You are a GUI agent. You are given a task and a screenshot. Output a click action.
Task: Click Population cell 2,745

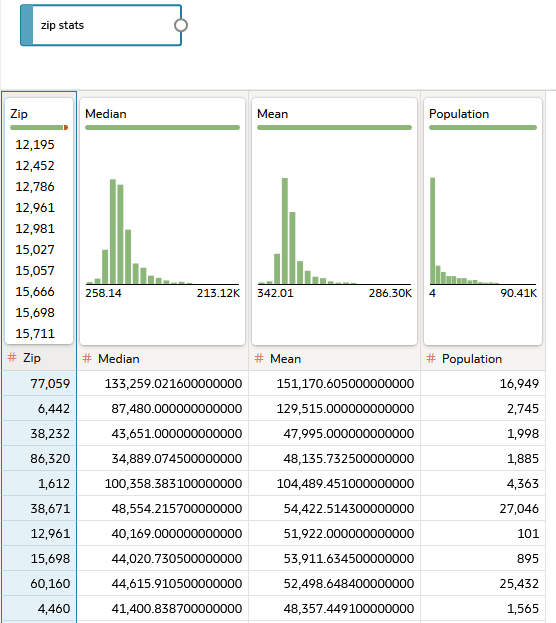coord(483,408)
